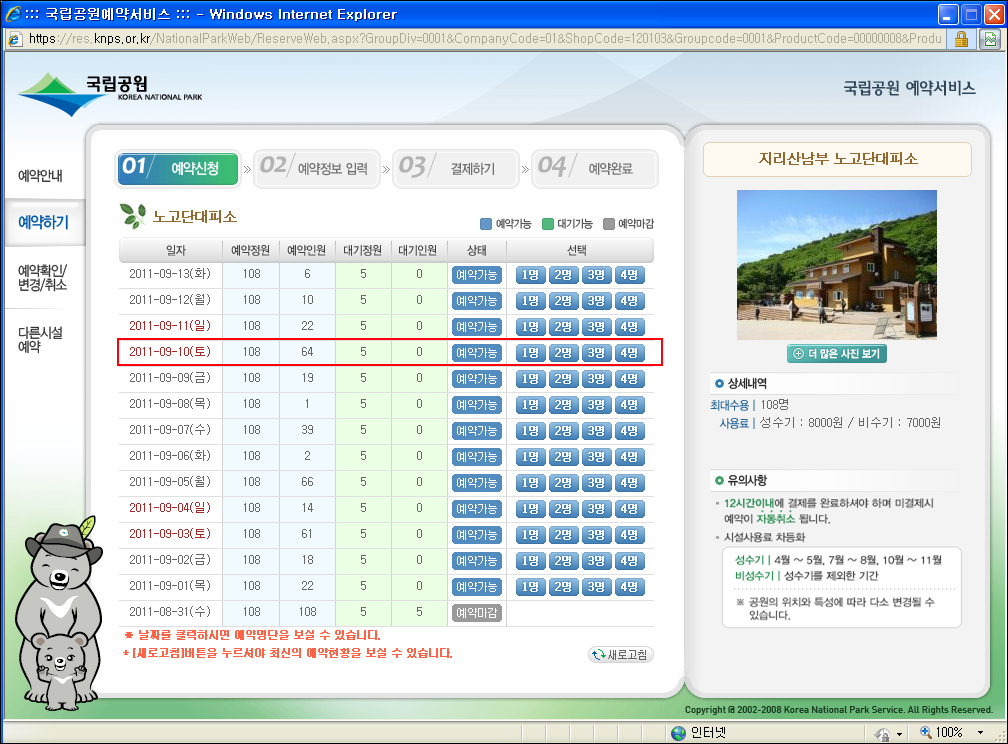Click the 새로고침 refresh icon button

point(621,655)
